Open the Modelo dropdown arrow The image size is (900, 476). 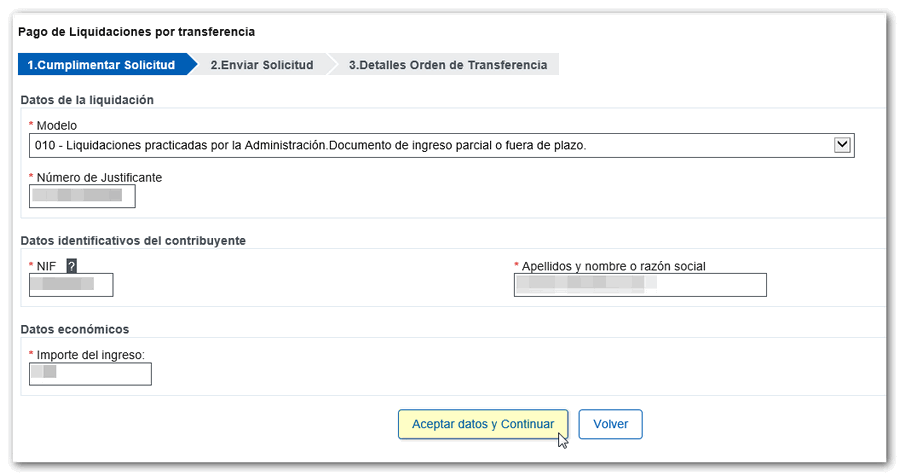point(842,145)
